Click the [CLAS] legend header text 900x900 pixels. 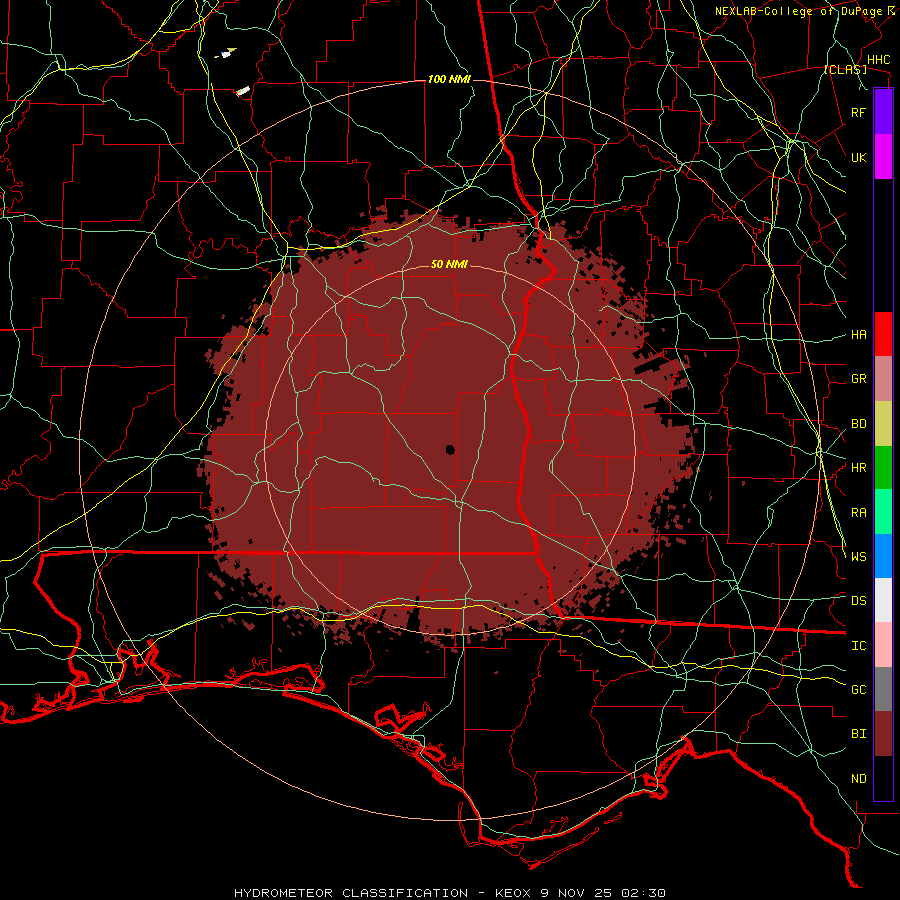(845, 70)
